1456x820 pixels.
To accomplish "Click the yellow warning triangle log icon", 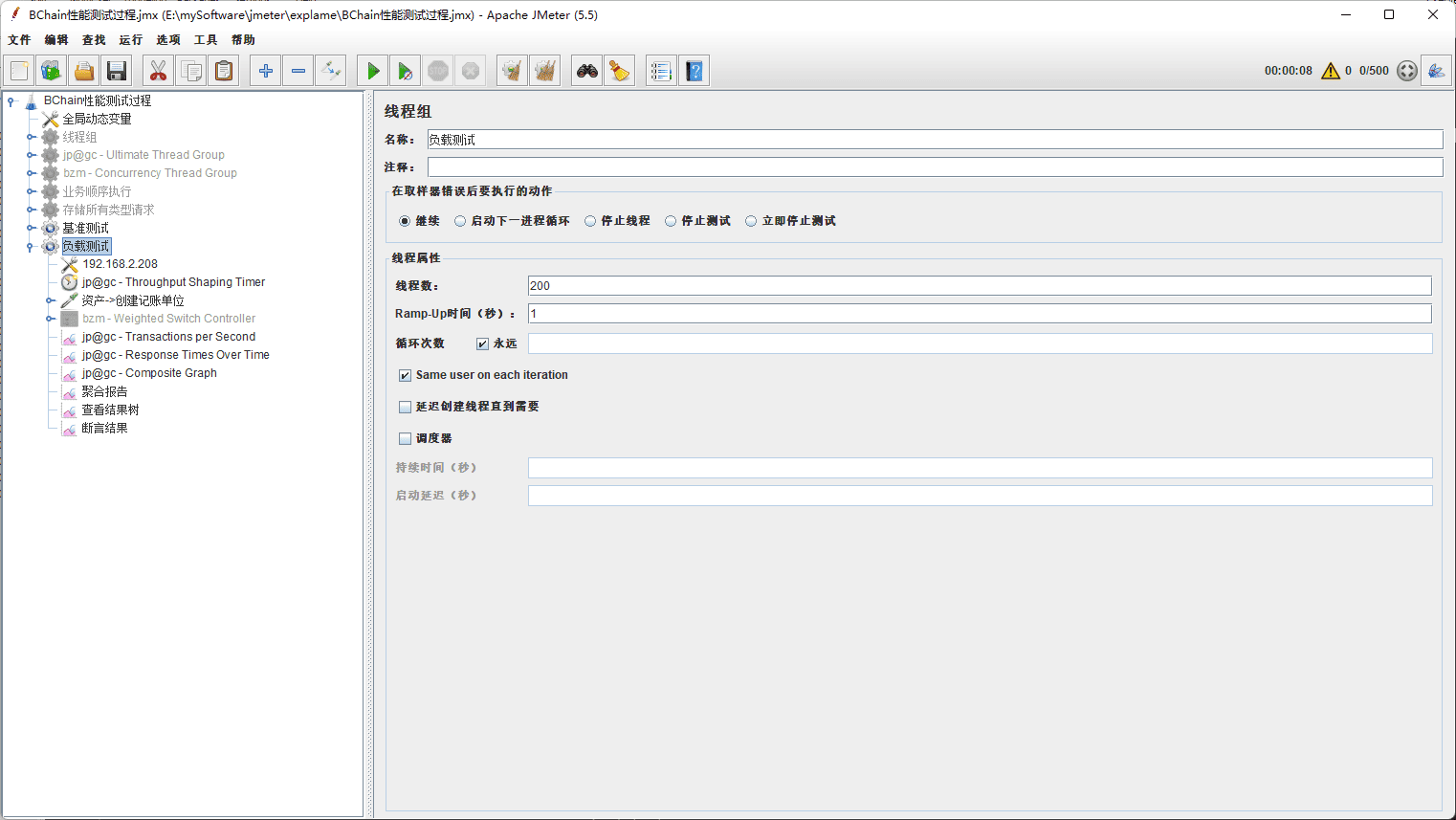I will coord(1330,71).
